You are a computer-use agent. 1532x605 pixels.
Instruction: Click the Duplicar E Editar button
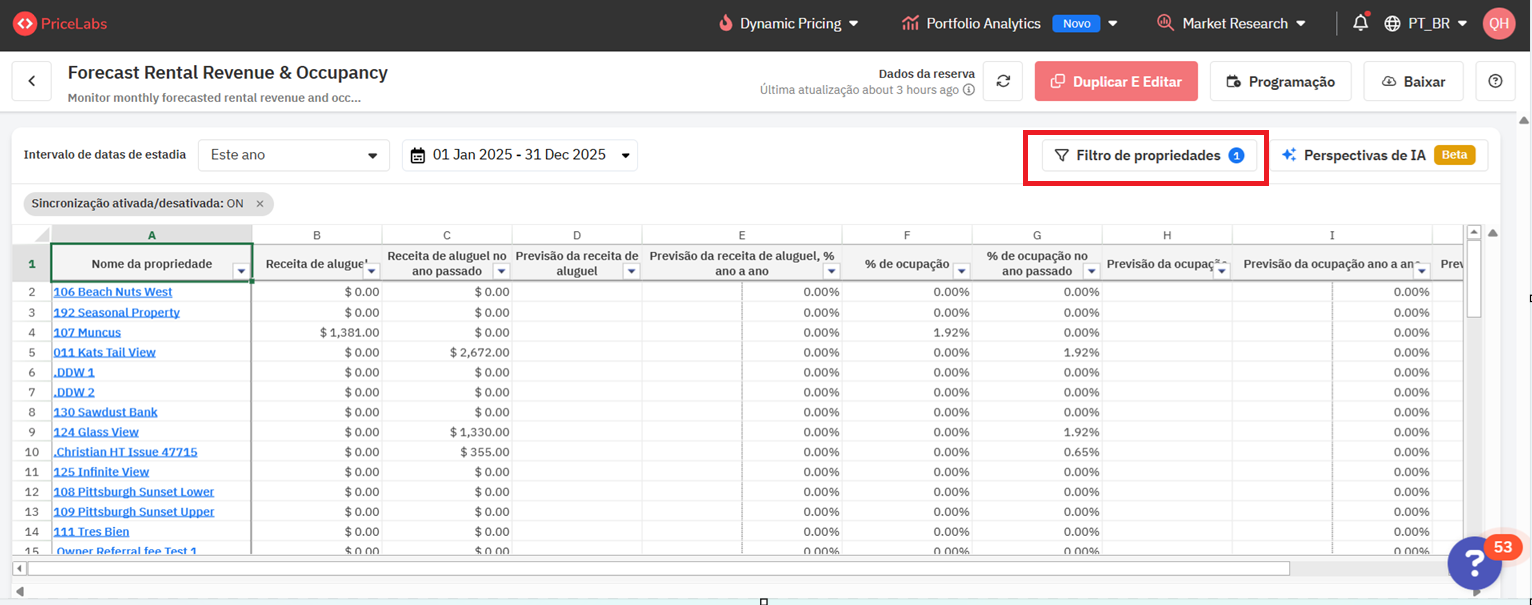point(1116,82)
